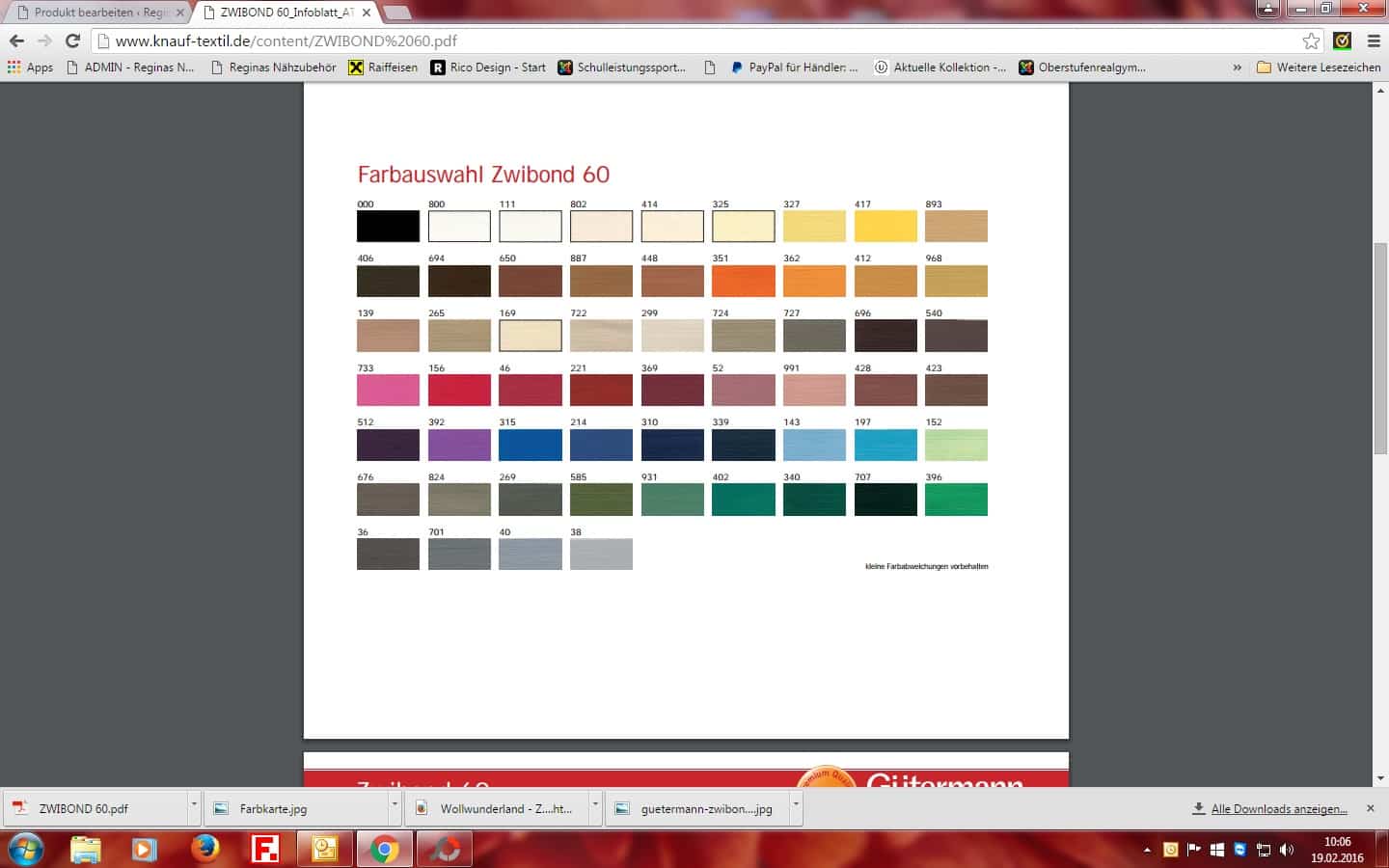Show hidden system tray icons
This screenshot has height=868, width=1389.
click(x=1147, y=850)
